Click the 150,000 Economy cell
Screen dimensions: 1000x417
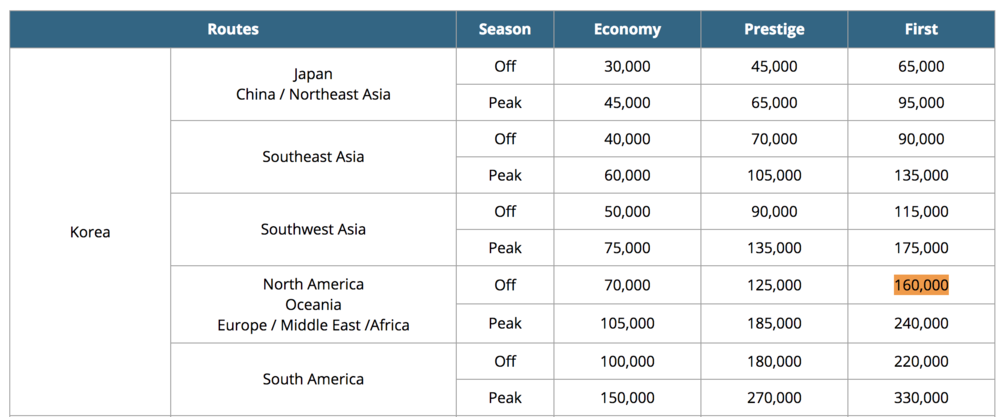pos(627,398)
